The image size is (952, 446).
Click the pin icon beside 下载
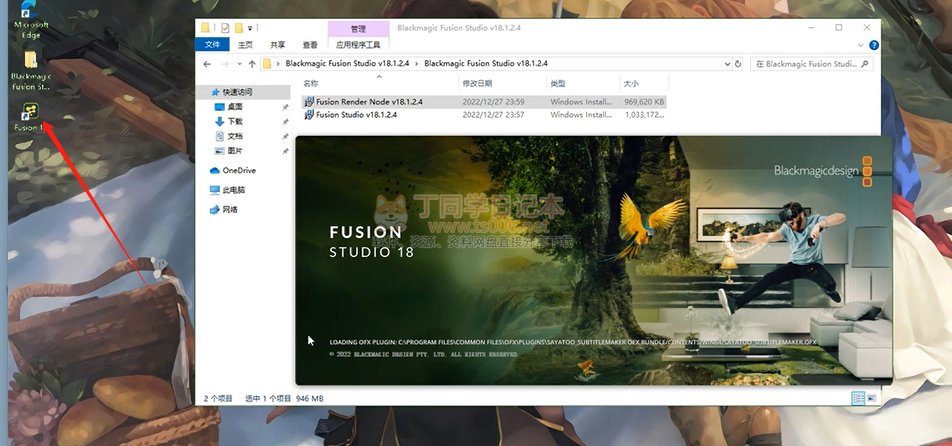[x=285, y=121]
